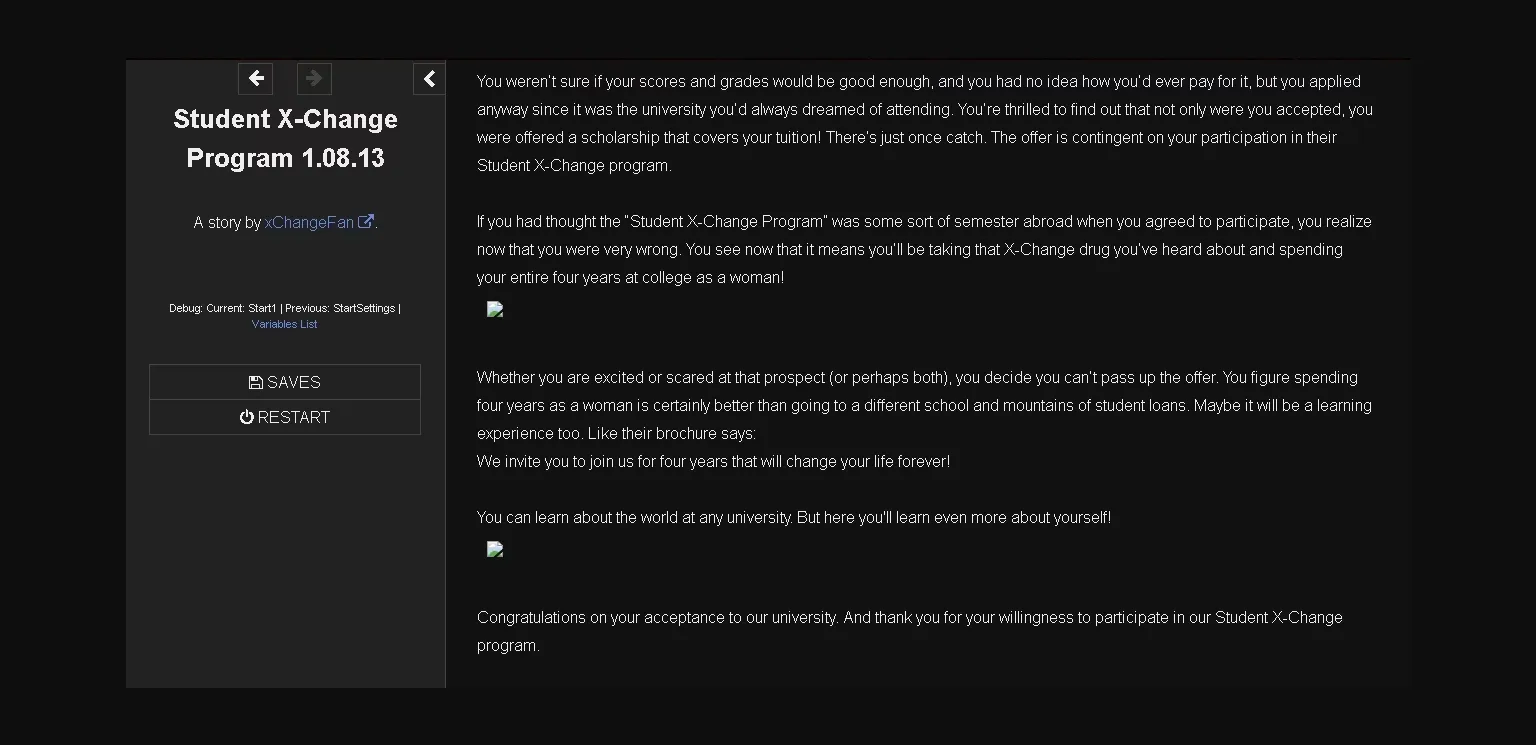The height and width of the screenshot is (745, 1536).
Task: Click the second broken image placeholder near bottom
Action: coord(494,549)
